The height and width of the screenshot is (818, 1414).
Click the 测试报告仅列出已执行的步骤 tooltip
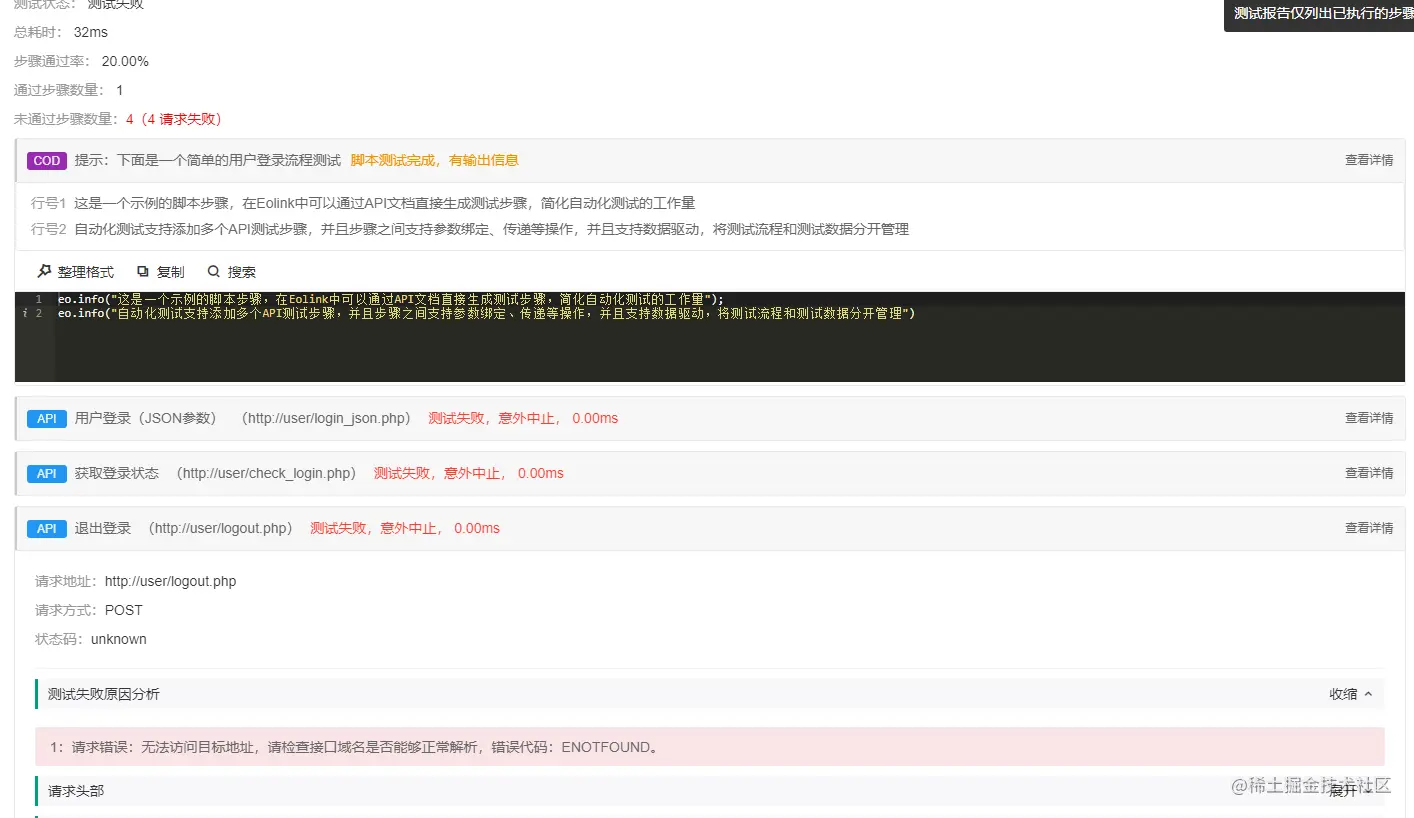click(1319, 14)
